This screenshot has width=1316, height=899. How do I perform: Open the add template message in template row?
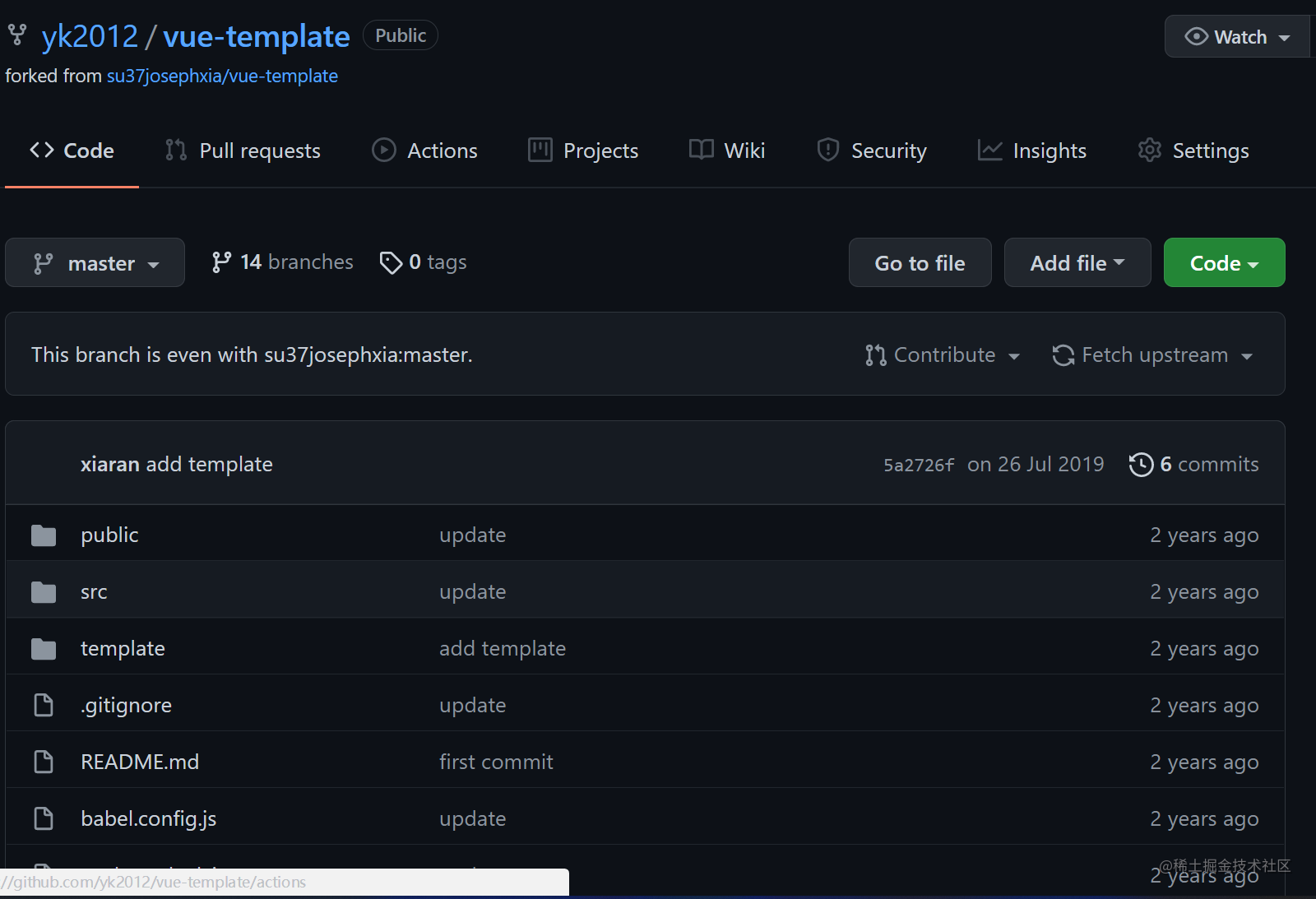point(503,649)
